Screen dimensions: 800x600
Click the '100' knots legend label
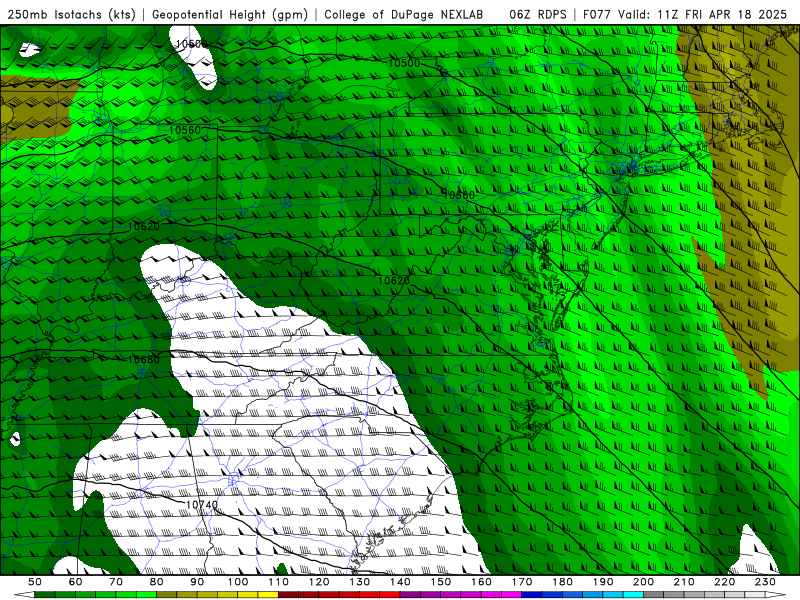[x=238, y=582]
